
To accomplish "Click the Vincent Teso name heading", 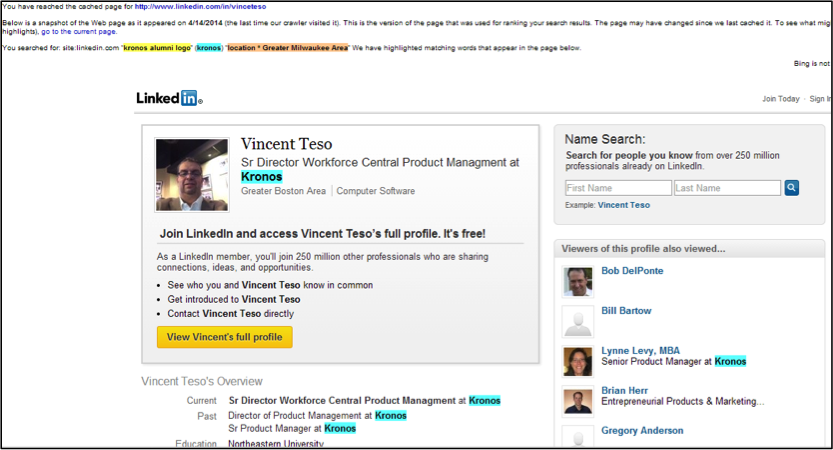I will pyautogui.click(x=286, y=144).
